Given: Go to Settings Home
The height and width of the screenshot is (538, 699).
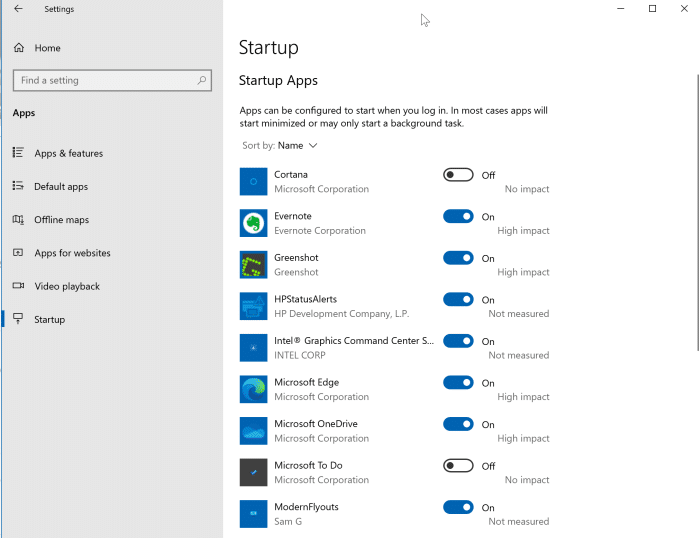Looking at the screenshot, I should [47, 48].
